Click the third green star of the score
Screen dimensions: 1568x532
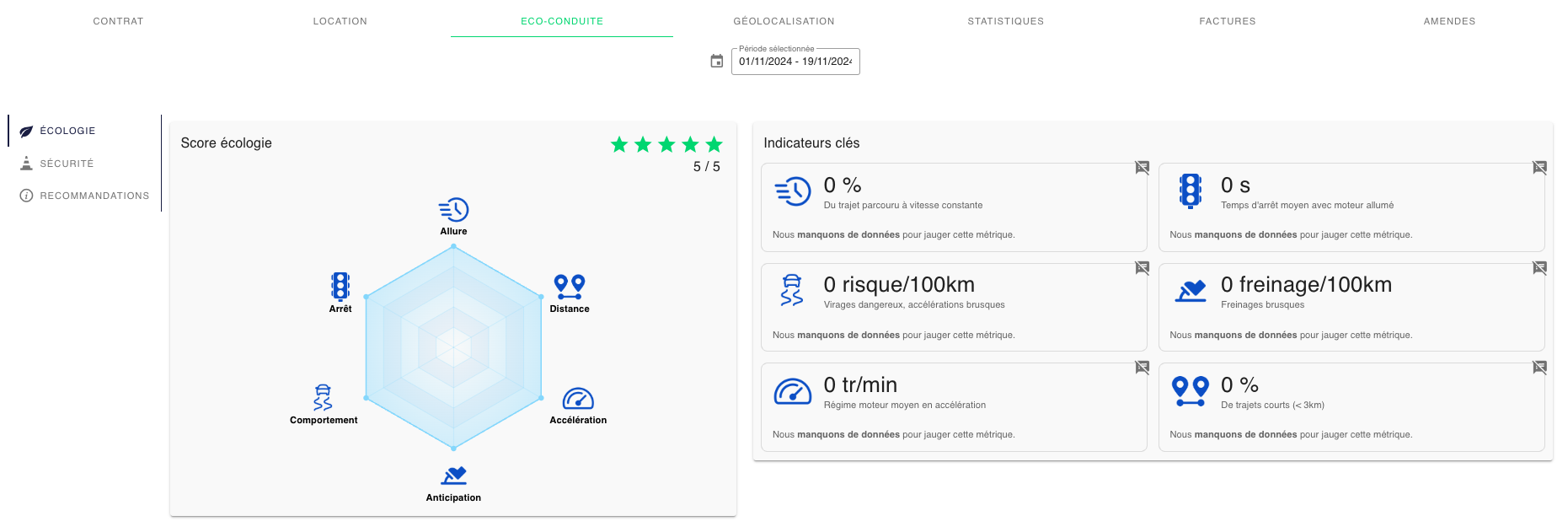pos(666,144)
